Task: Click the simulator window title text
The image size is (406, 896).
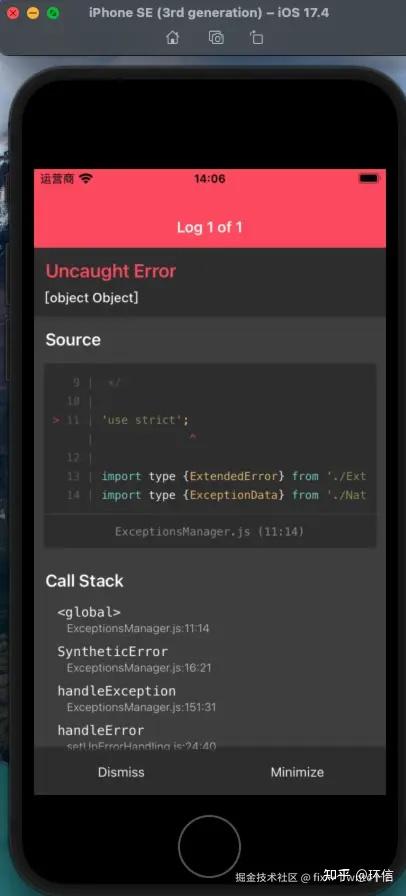Action: tap(209, 13)
